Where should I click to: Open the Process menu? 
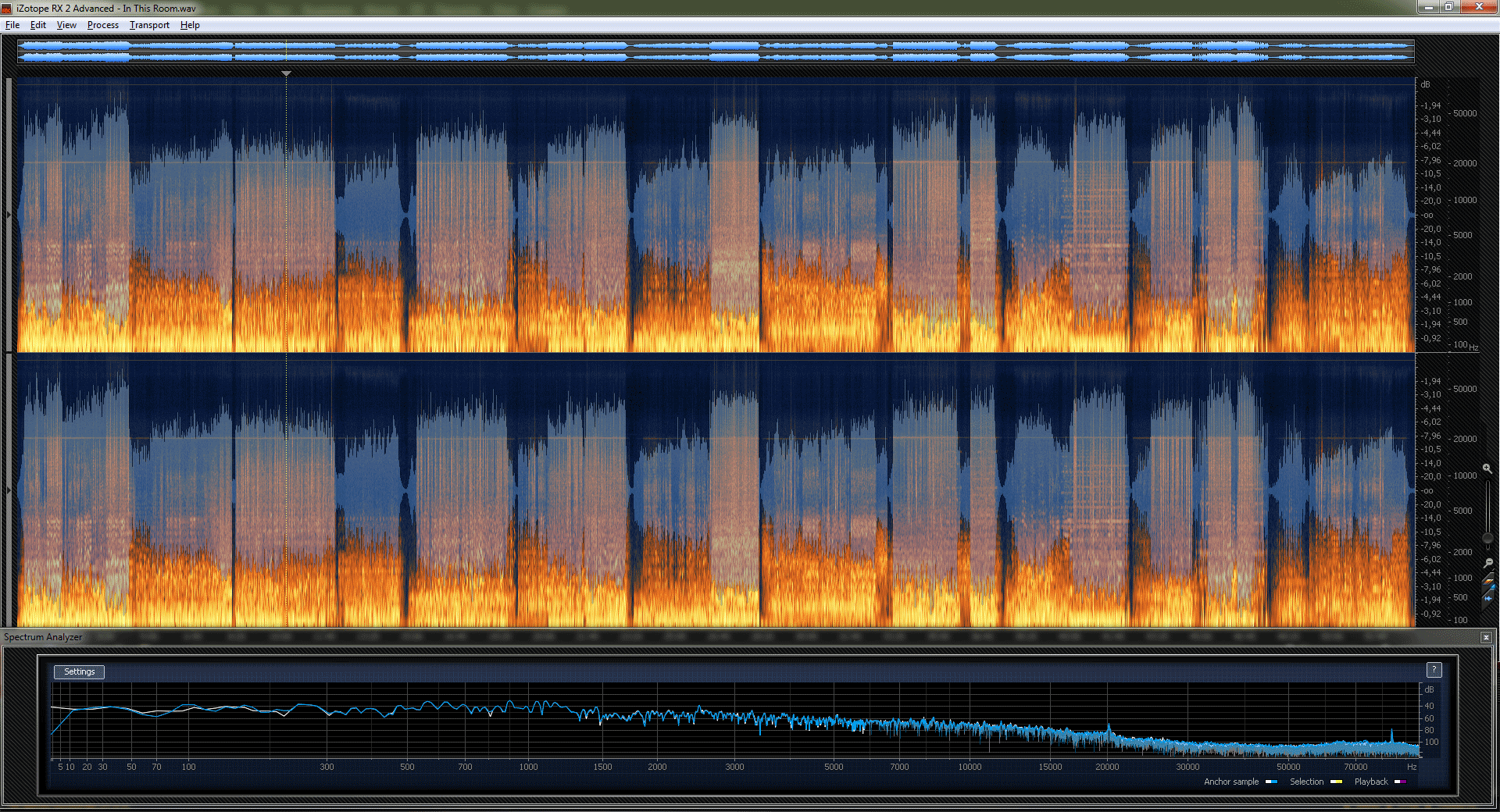tap(103, 25)
